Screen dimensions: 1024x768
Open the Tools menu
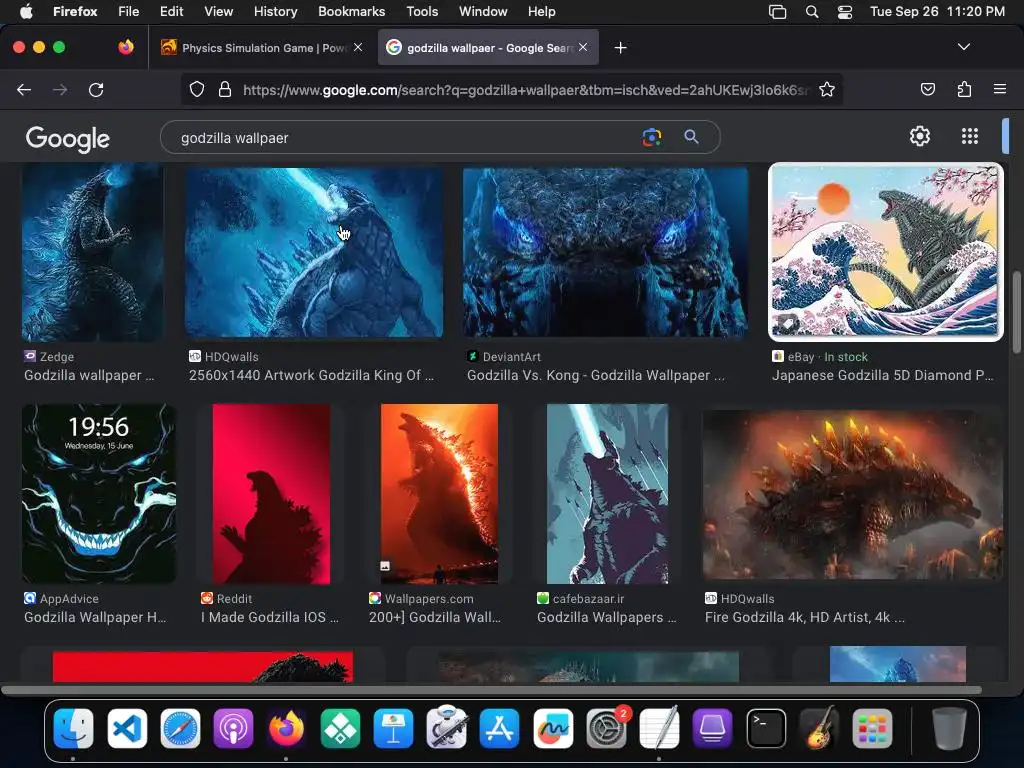(x=422, y=12)
